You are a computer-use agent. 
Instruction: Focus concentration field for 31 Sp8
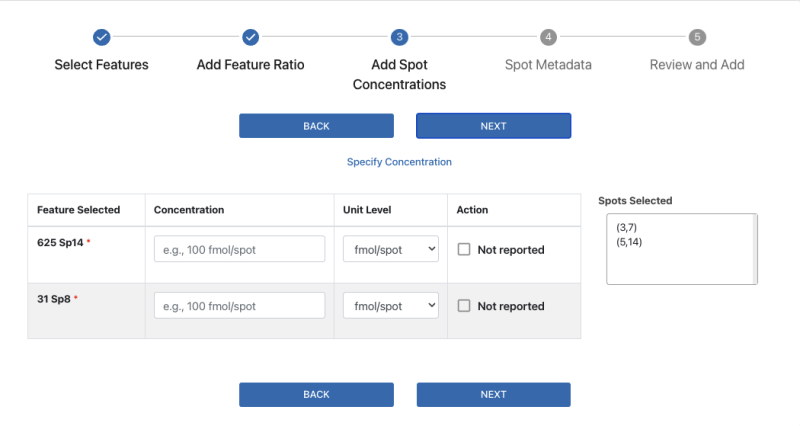[x=239, y=306]
